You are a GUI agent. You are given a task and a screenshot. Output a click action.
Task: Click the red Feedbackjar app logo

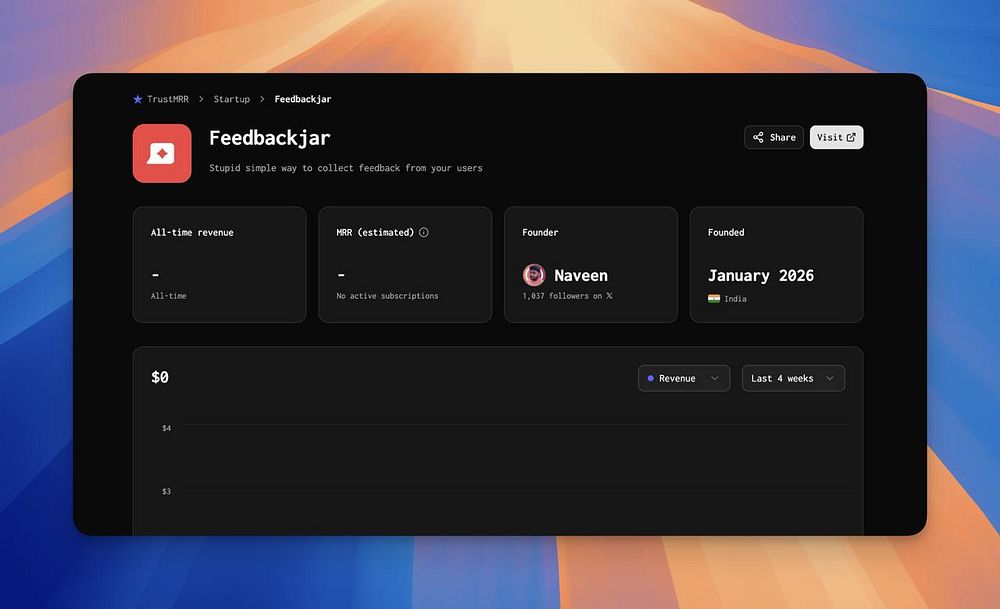(x=162, y=153)
